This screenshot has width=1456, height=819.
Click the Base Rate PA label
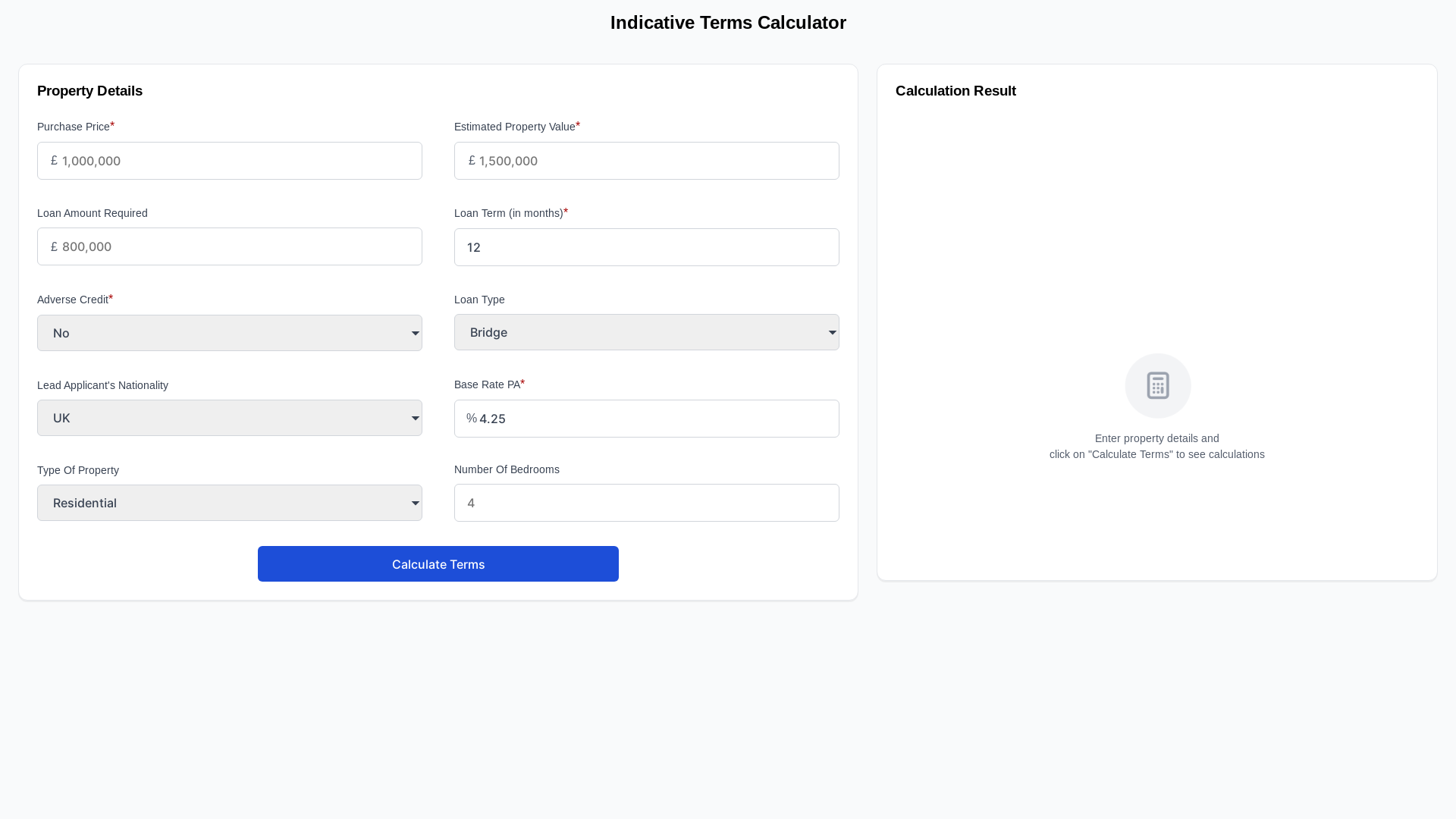point(488,384)
